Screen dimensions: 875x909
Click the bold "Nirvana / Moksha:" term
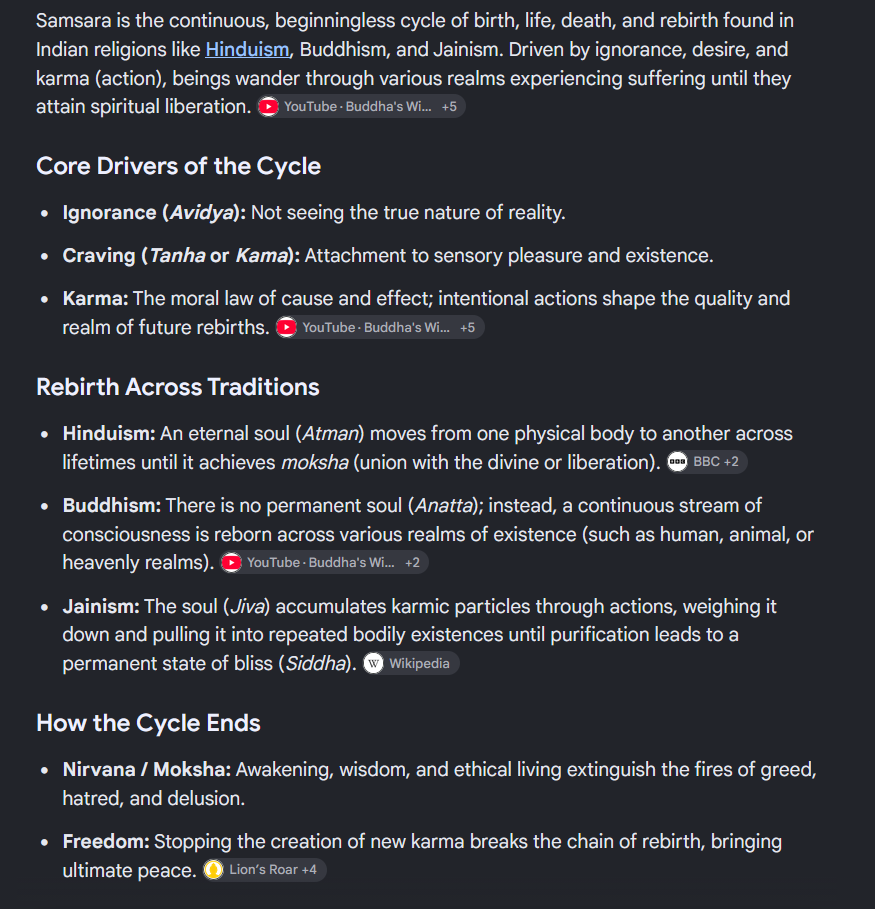click(x=147, y=770)
